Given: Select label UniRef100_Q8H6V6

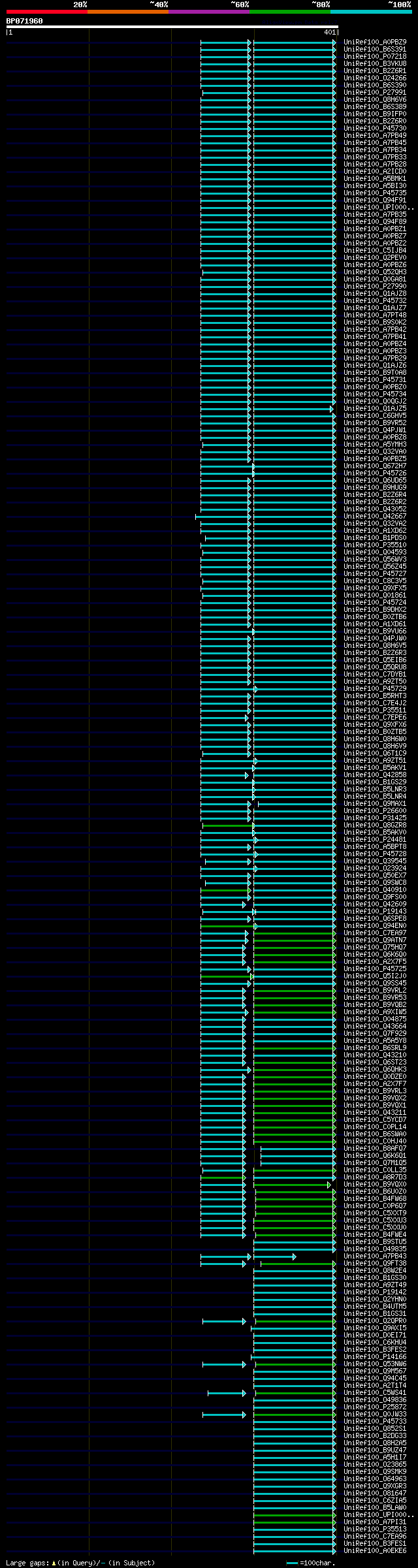Looking at the screenshot, I should (x=375, y=99).
